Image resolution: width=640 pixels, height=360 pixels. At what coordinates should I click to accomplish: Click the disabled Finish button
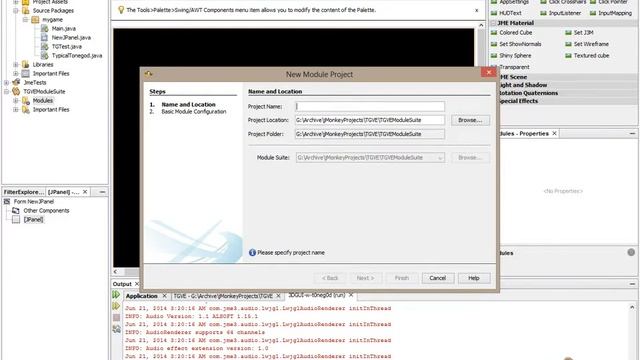[x=402, y=278]
